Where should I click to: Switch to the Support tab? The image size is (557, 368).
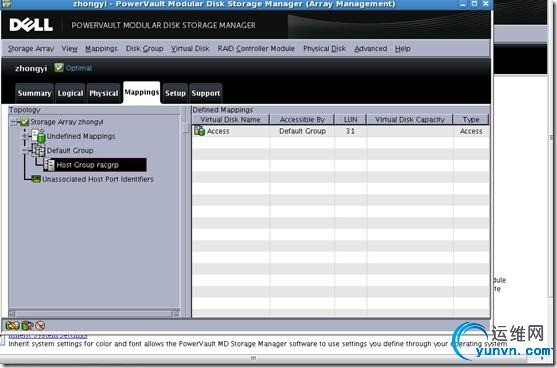(206, 93)
